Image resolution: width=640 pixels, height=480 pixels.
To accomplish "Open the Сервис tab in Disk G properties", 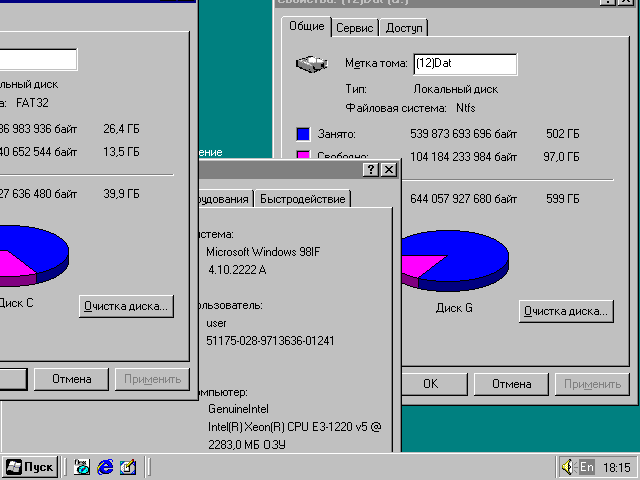I will 354,28.
